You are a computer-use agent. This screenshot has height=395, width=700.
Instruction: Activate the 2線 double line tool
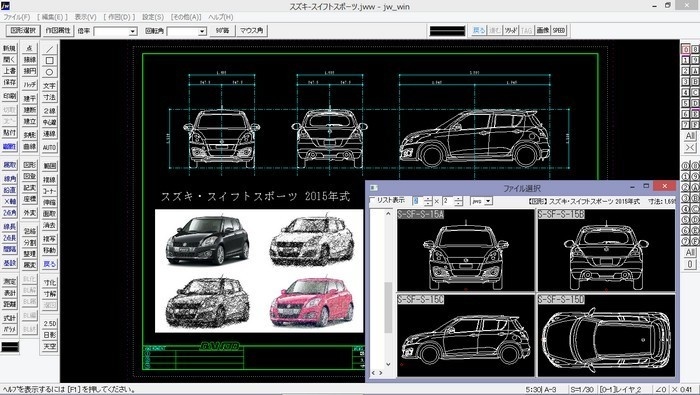coord(50,110)
